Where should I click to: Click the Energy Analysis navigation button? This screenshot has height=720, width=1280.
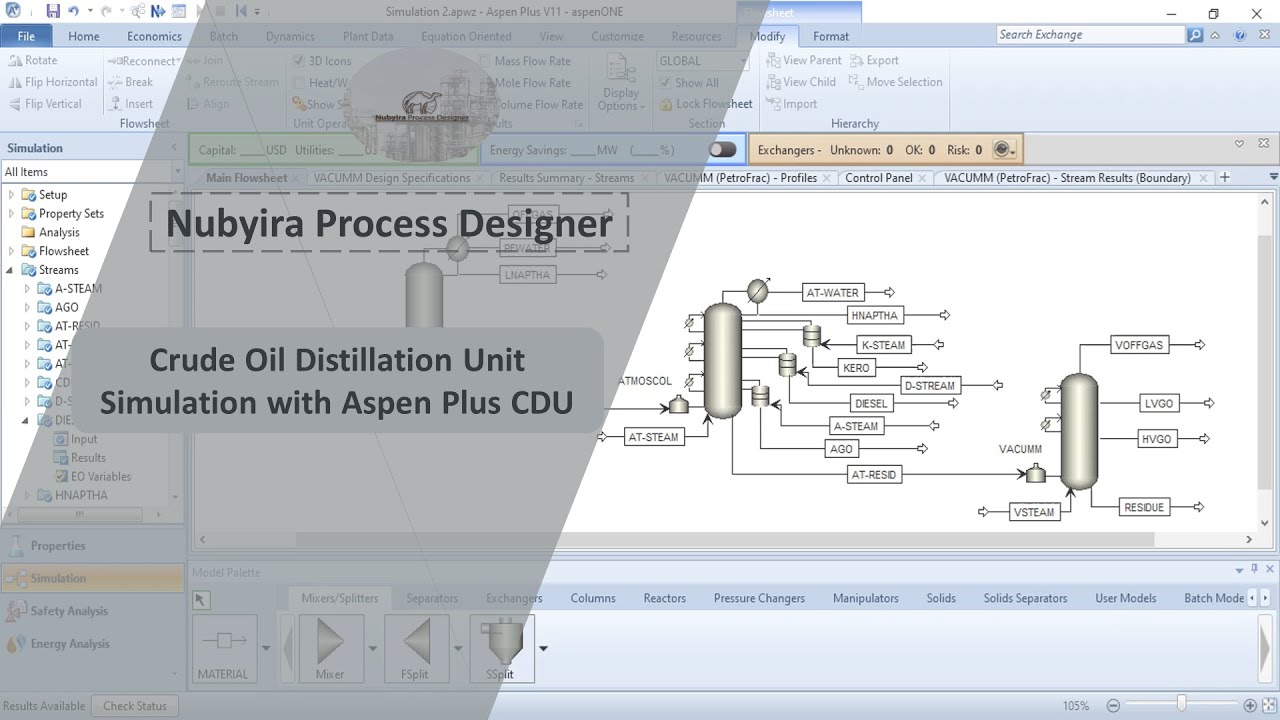pyautogui.click(x=92, y=644)
